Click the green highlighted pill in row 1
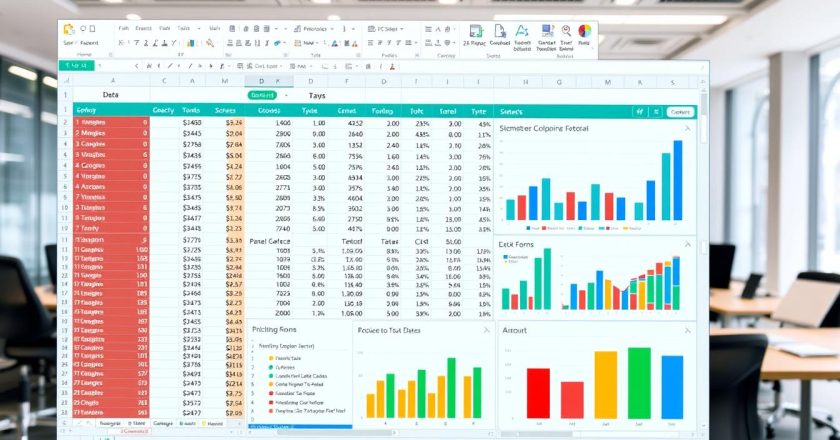This screenshot has height=440, width=840. tap(262, 94)
